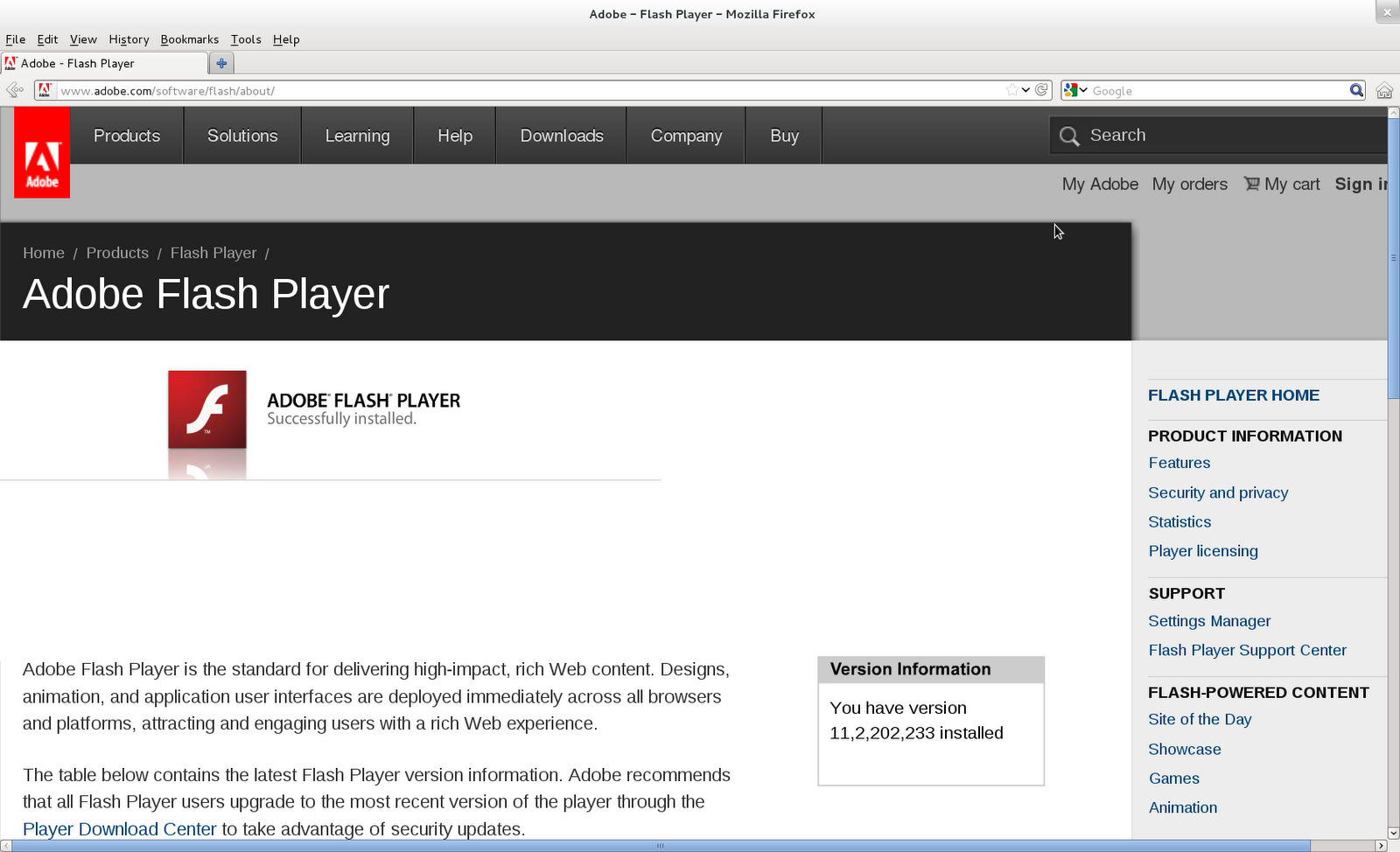The image size is (1400, 852).
Task: Open Buy in Adobe navigation bar
Action: [784, 136]
